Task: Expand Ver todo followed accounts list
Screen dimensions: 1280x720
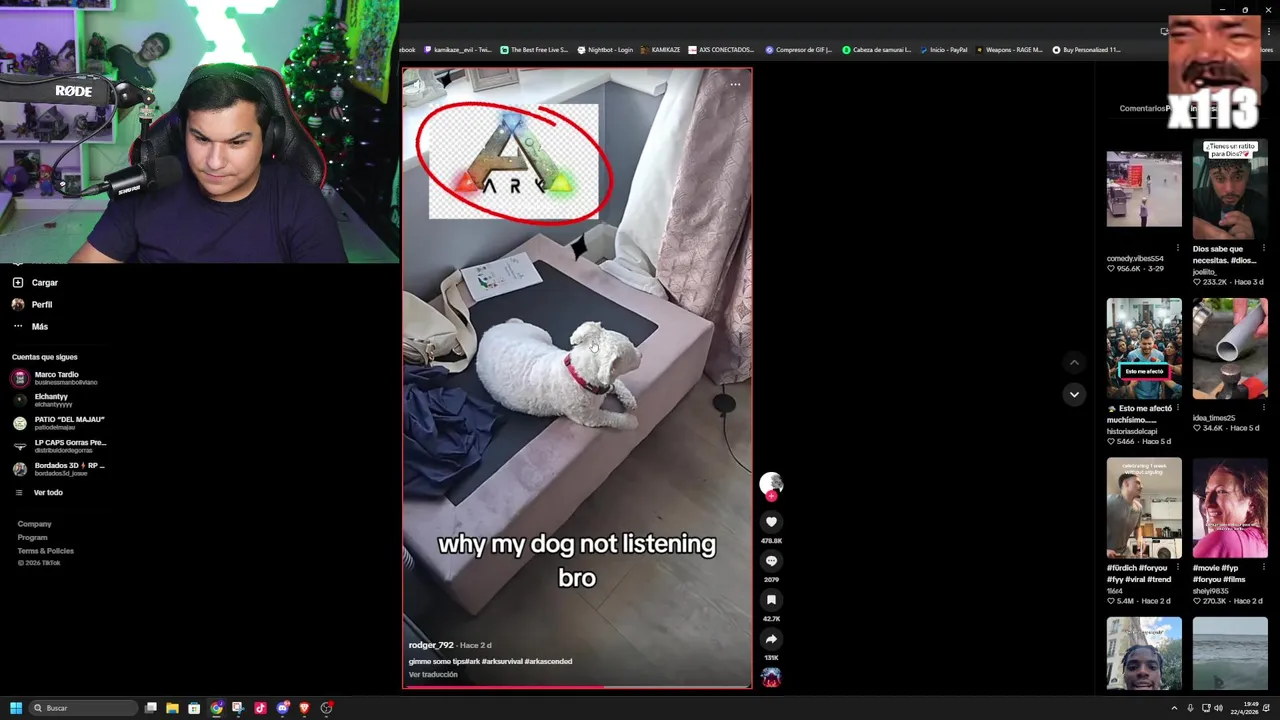Action: click(x=48, y=493)
